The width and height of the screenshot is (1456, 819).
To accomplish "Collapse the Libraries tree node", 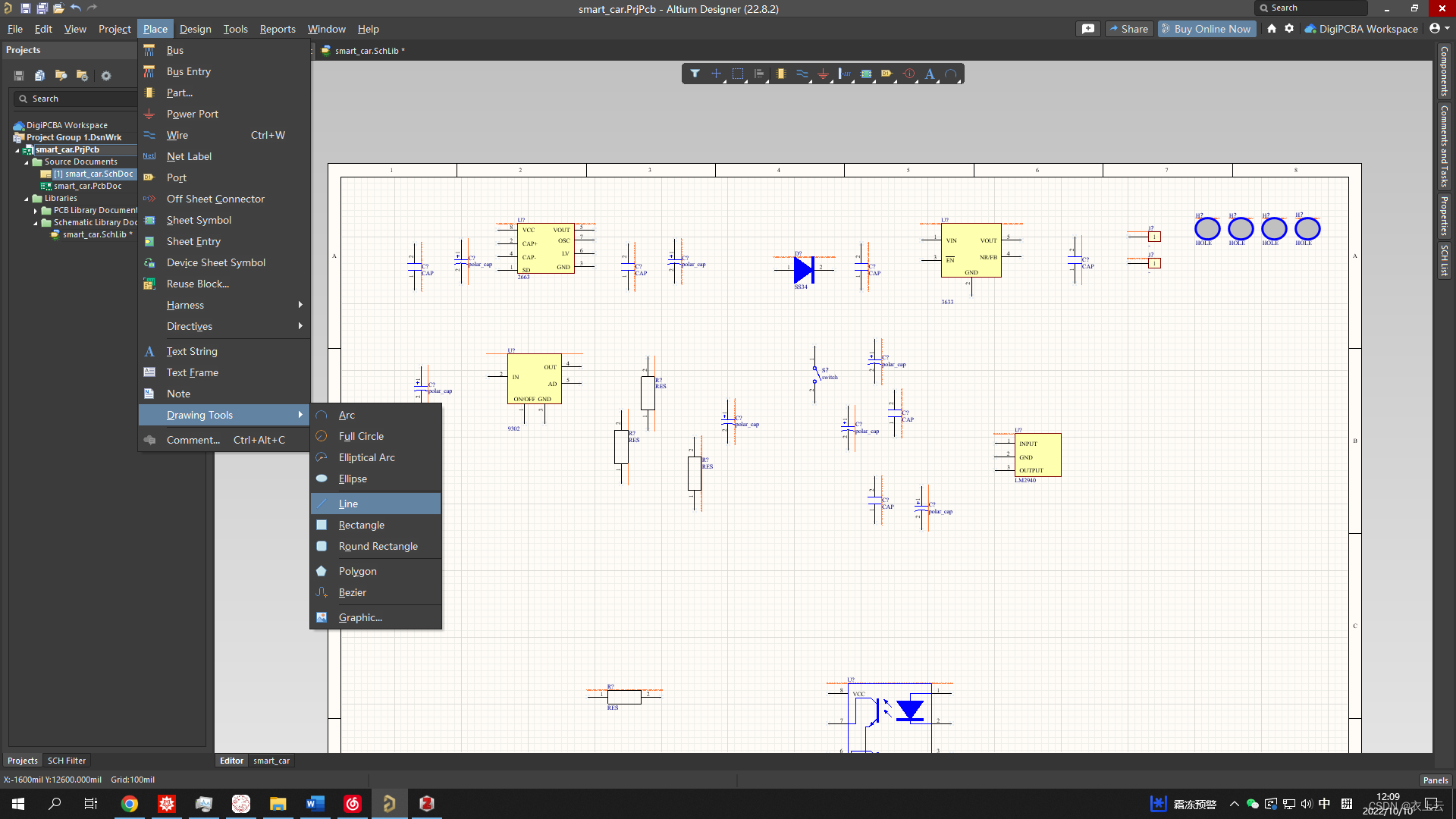I will pos(27,198).
